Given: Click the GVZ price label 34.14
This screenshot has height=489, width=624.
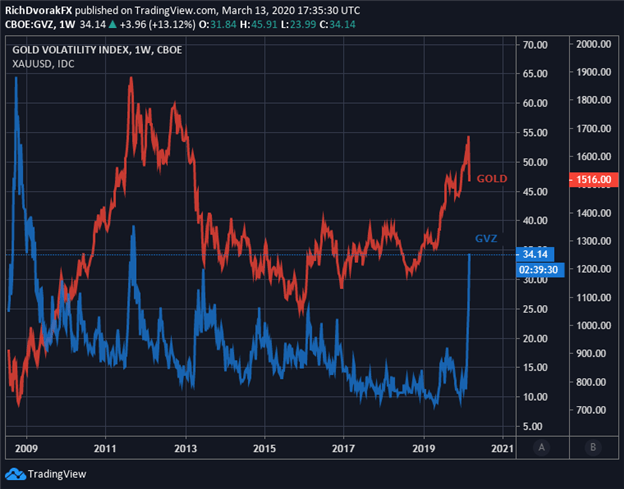Looking at the screenshot, I should [x=534, y=254].
